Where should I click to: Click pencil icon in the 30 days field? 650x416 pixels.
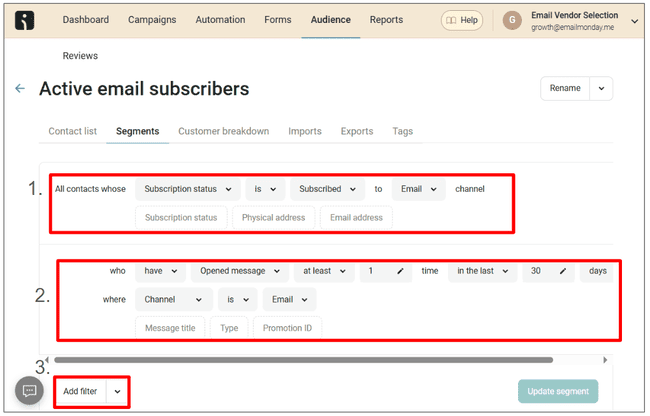562,271
